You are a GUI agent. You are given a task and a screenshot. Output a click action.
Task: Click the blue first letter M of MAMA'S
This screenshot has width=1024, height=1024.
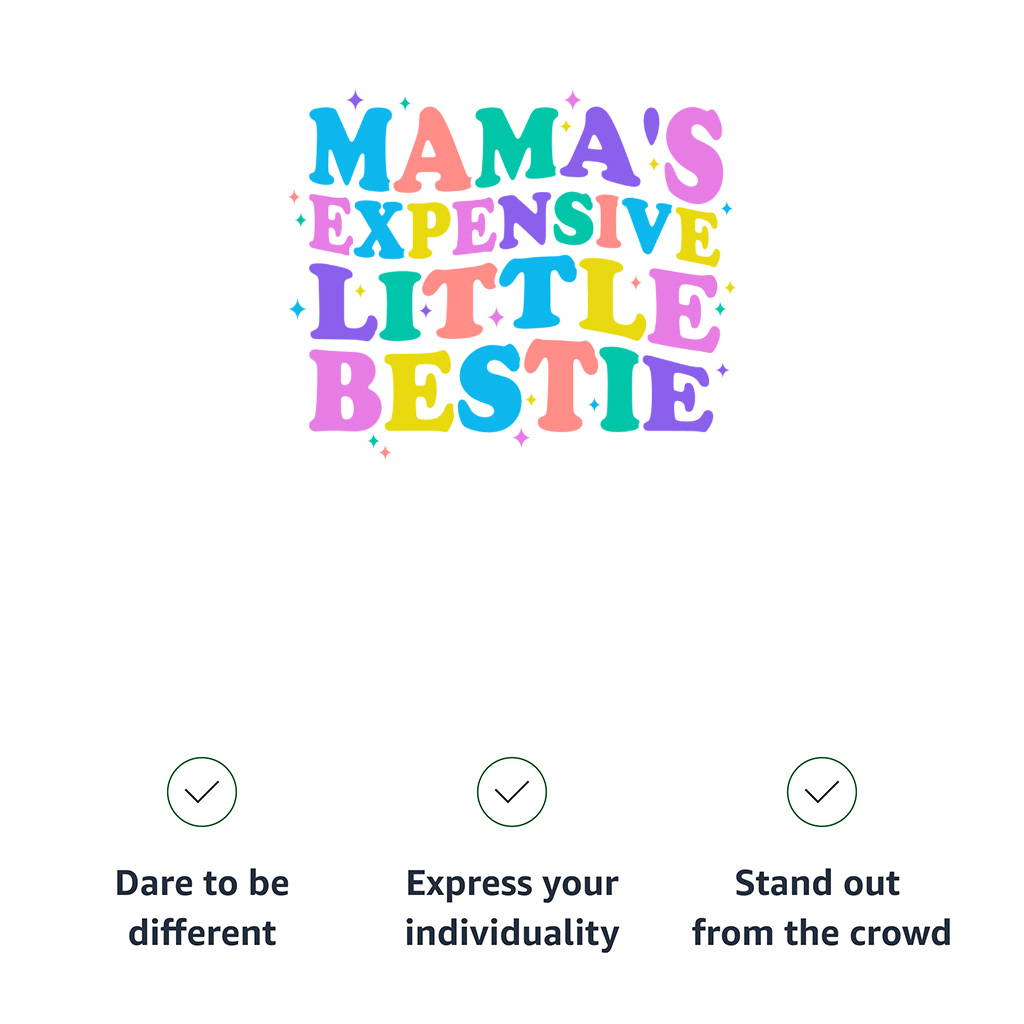click(350, 150)
